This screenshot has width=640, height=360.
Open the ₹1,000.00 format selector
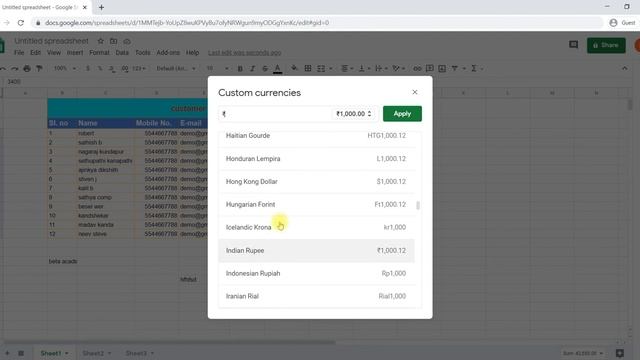[x=353, y=114]
